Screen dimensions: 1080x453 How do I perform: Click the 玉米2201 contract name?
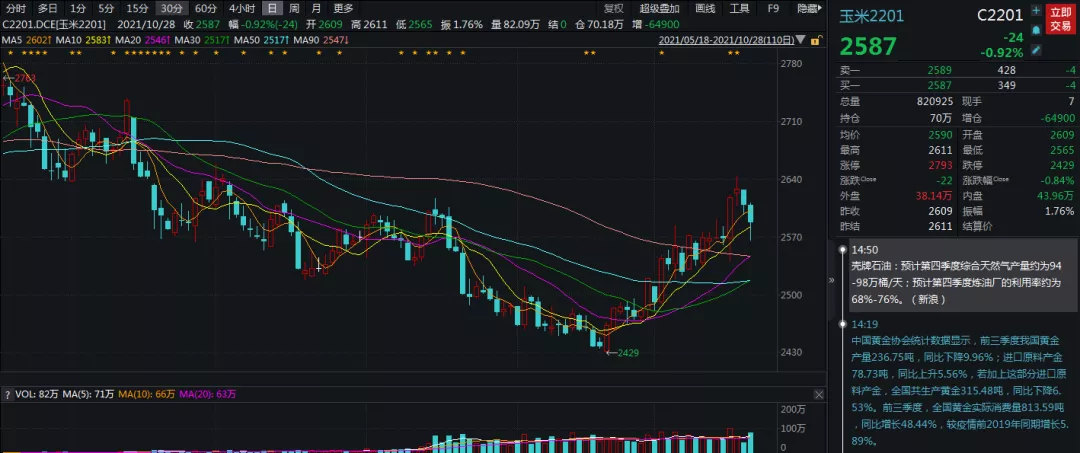pos(871,15)
